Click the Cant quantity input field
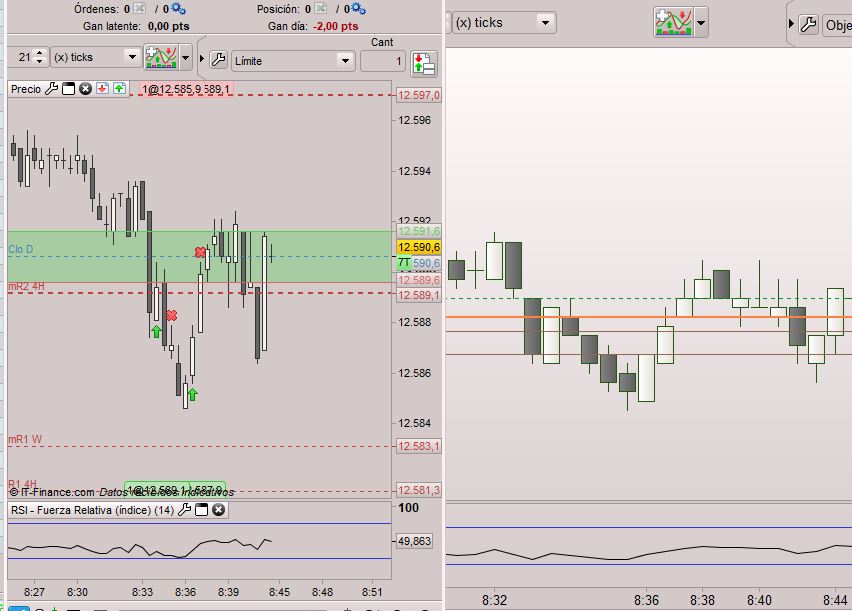This screenshot has width=852, height=611. tap(383, 61)
